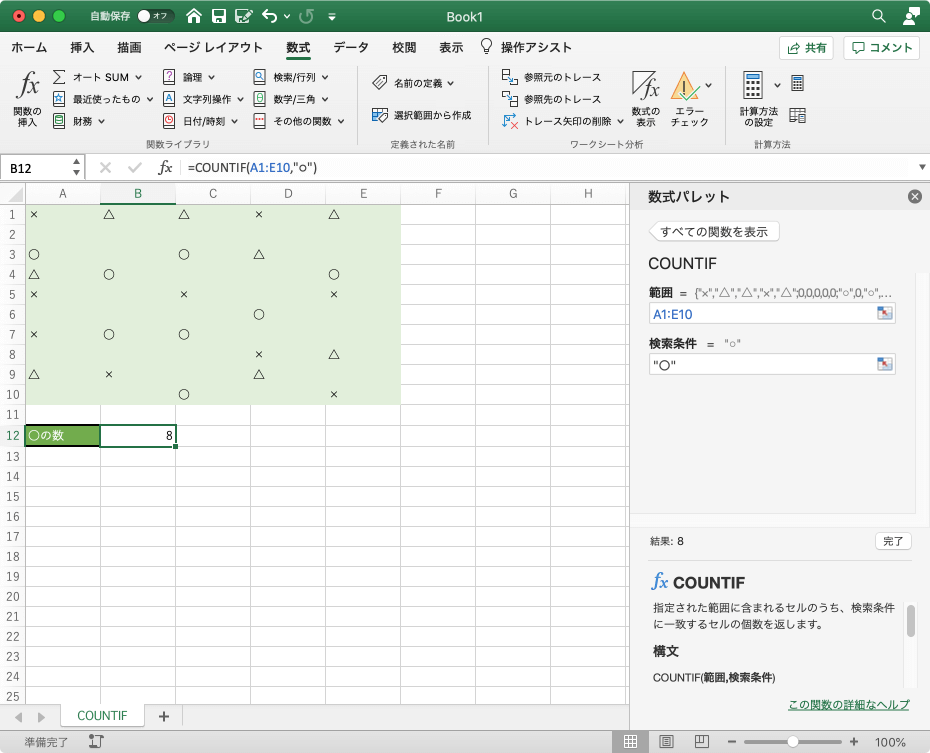930x753 pixels.
Task: Click the 数式の表示 icon
Action: click(645, 85)
